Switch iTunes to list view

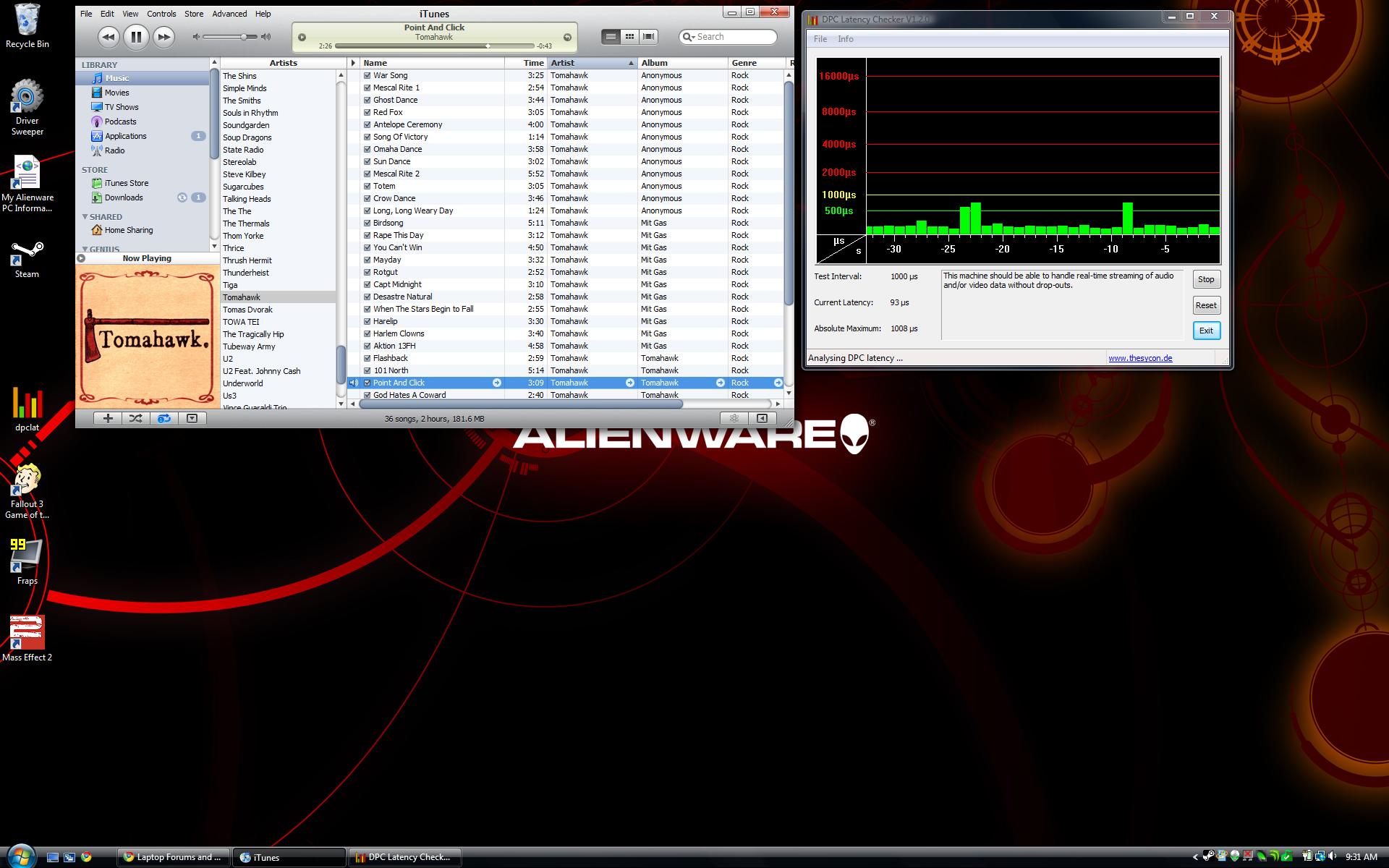[611, 37]
